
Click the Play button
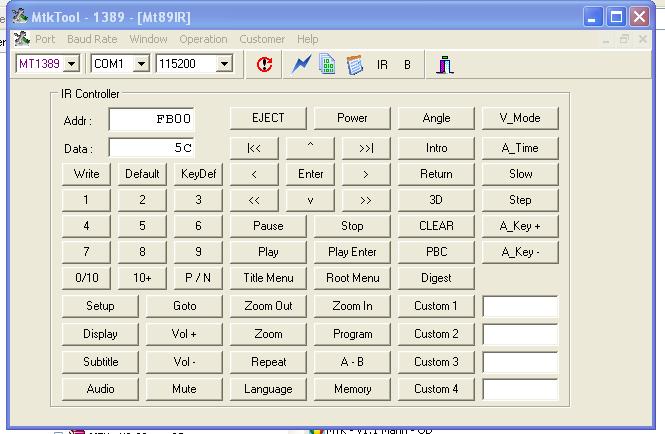tap(268, 252)
